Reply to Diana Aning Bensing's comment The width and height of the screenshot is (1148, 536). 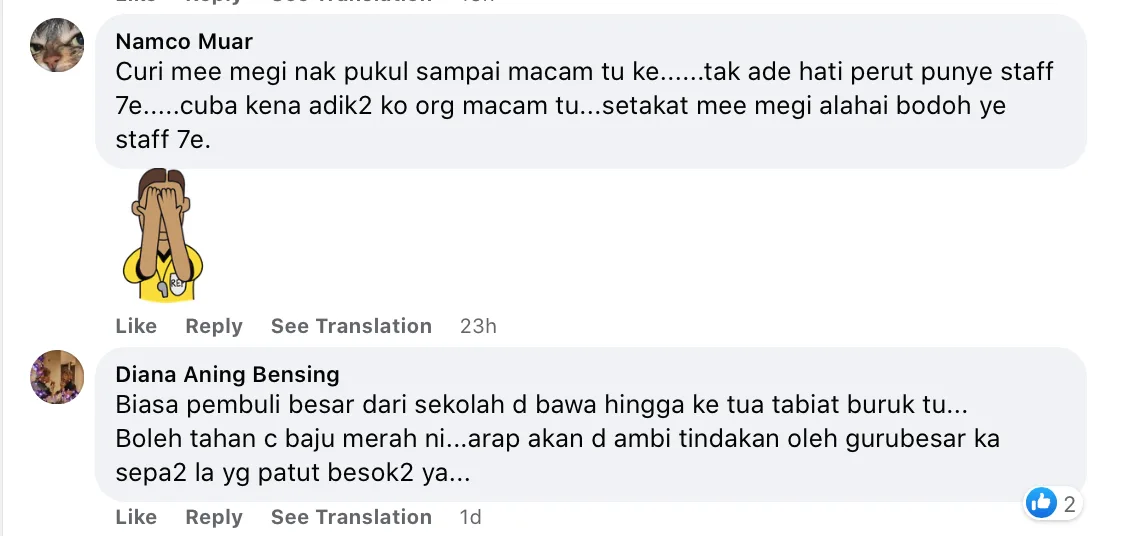pos(214,517)
